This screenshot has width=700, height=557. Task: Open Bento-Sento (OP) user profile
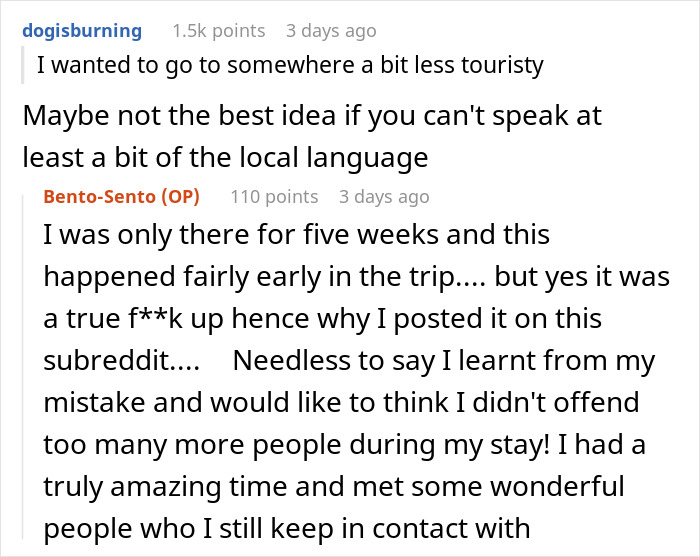121,196
